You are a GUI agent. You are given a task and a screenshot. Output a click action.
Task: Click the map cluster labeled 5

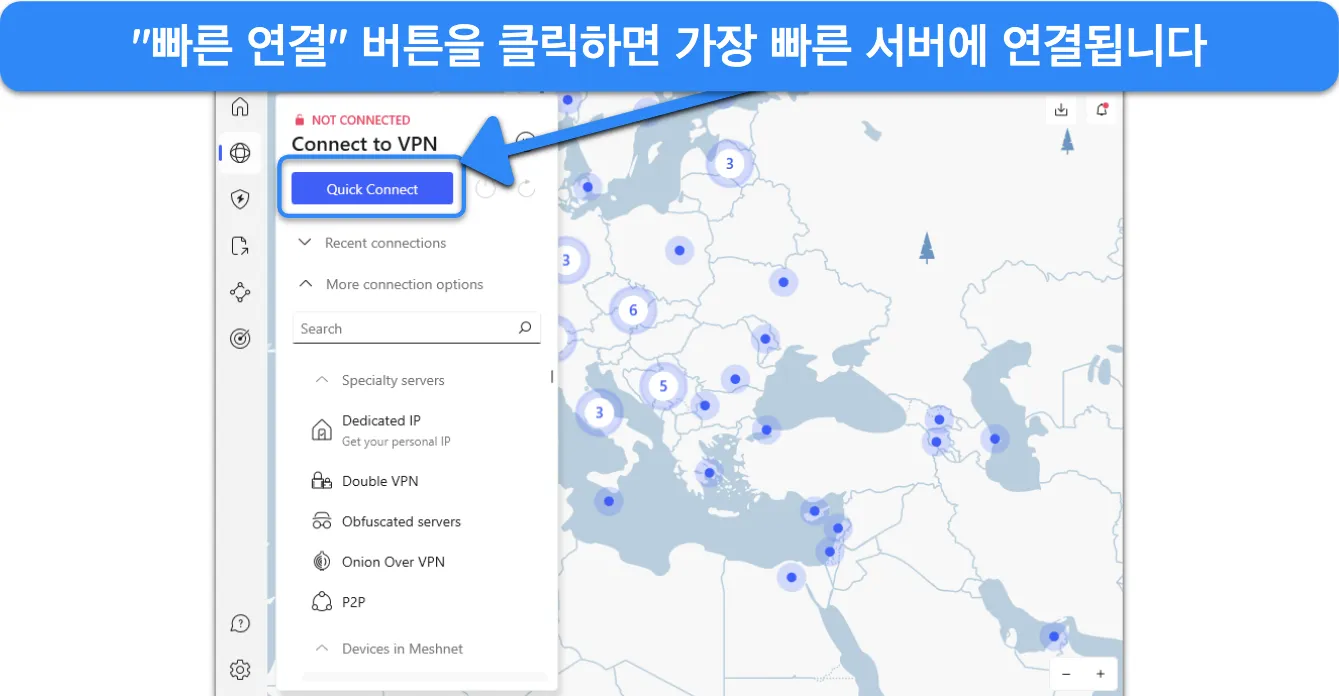[663, 386]
